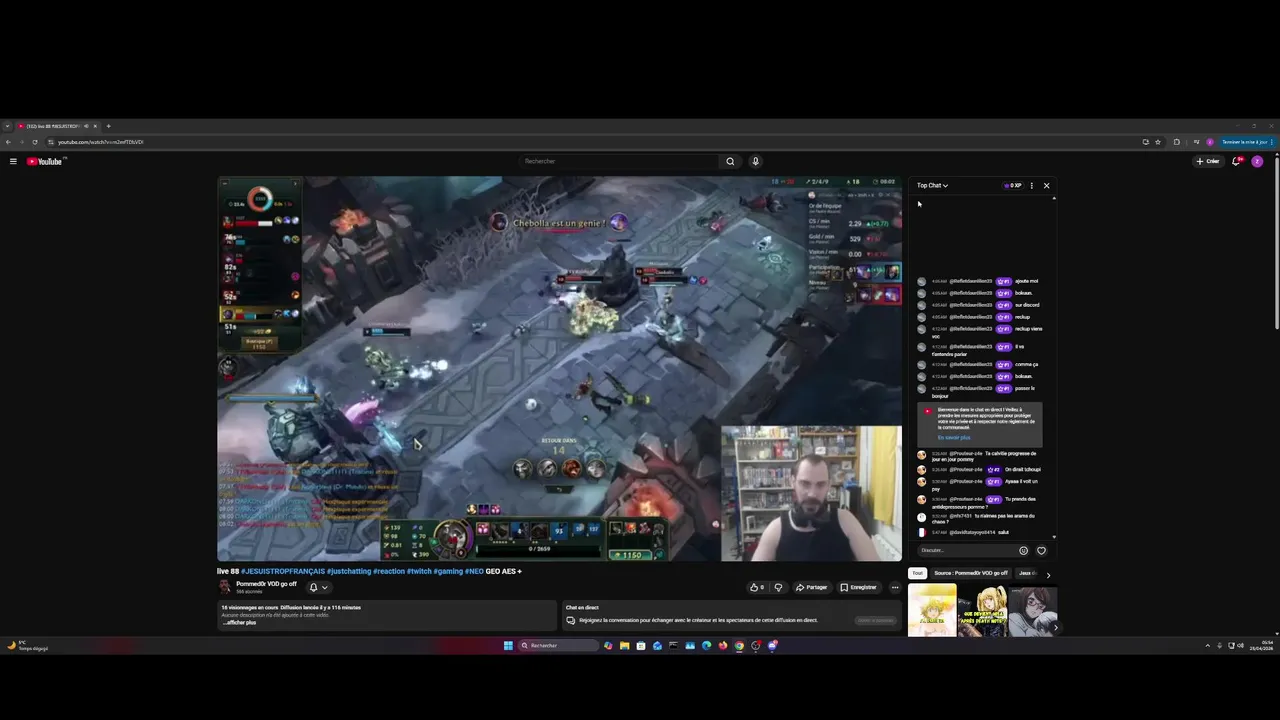Open the YouTube guide hamburger menu
The width and height of the screenshot is (1280, 720).
coord(13,161)
